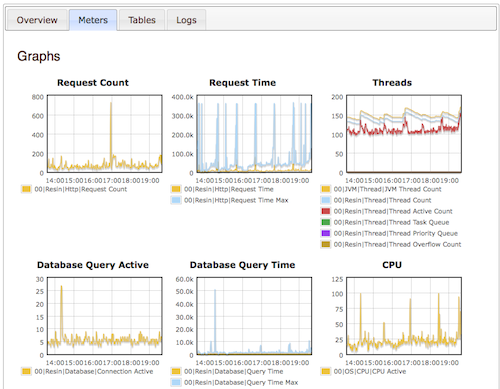Click the Database Query Active title
The height and width of the screenshot is (389, 500).
tap(93, 265)
